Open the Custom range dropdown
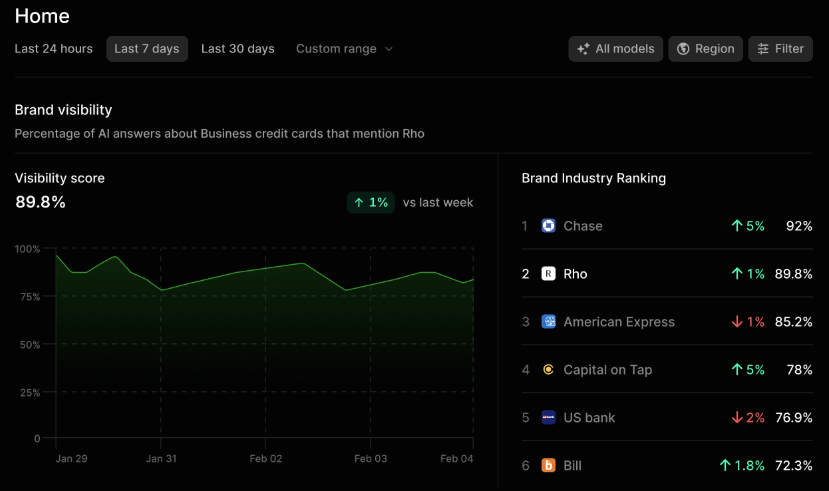Viewport: 829px width, 491px height. pyautogui.click(x=344, y=49)
